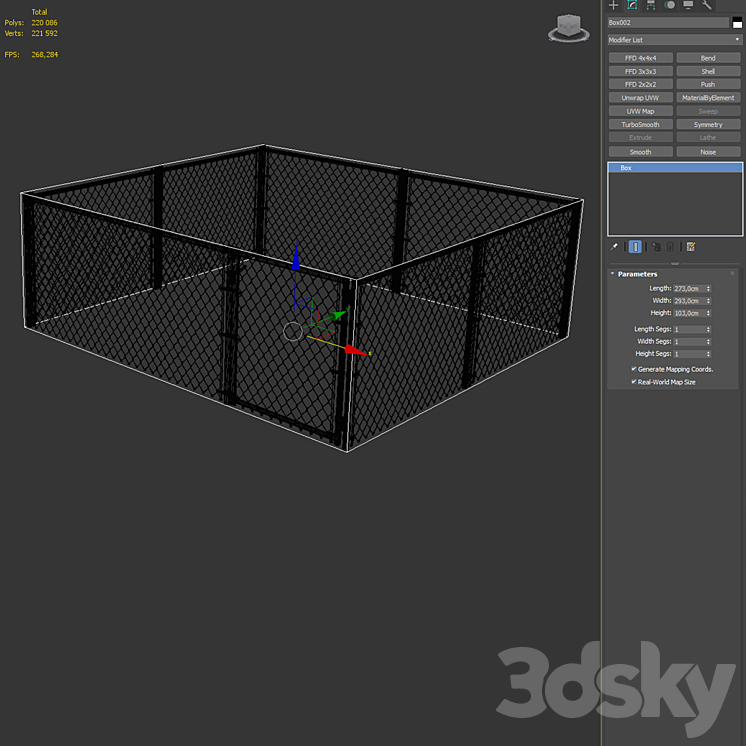746x746 pixels.
Task: Toggle Show End Result icon
Action: click(x=635, y=246)
